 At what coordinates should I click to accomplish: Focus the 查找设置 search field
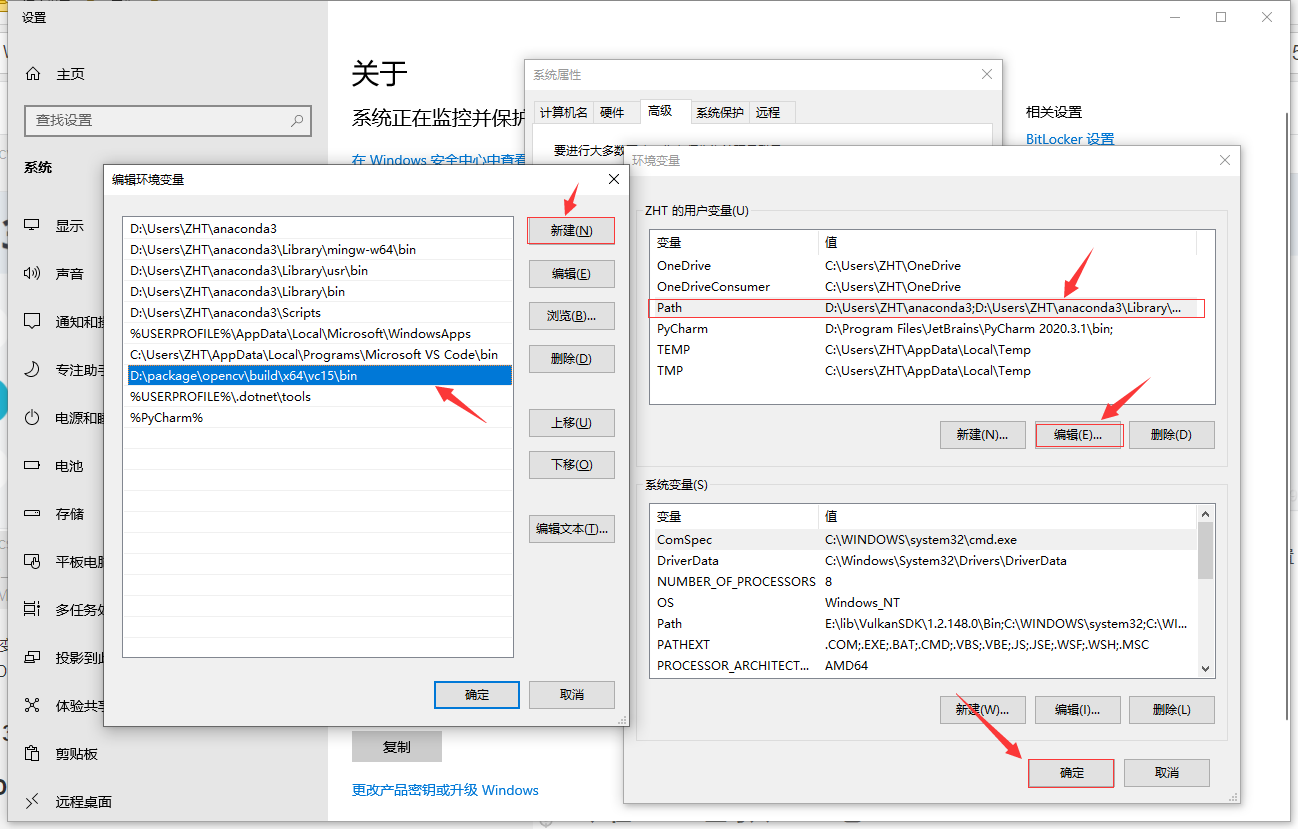click(168, 120)
